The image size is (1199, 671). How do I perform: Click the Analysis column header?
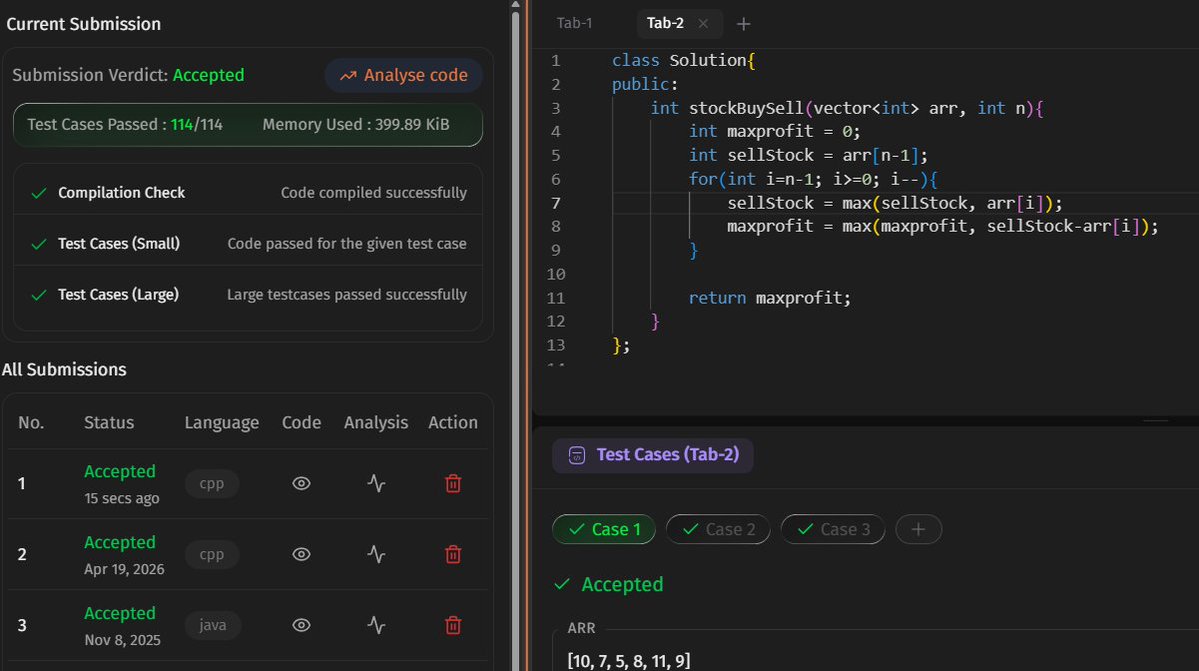coord(375,423)
